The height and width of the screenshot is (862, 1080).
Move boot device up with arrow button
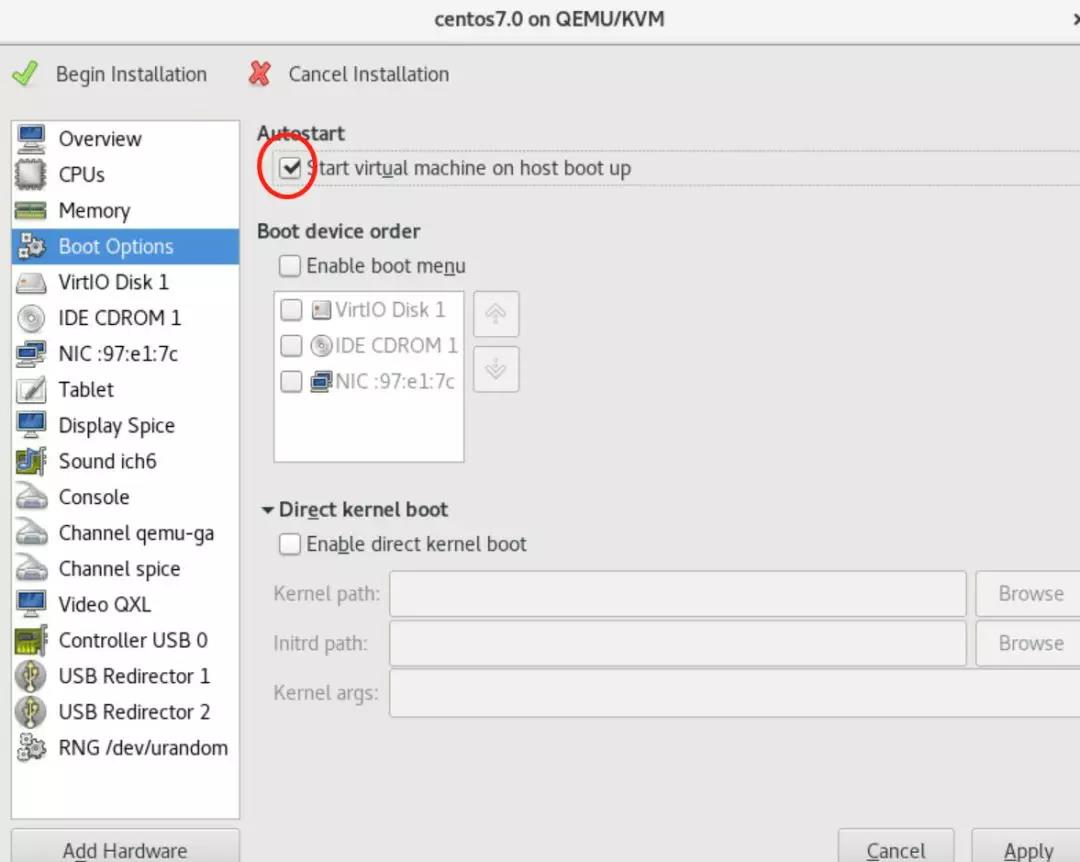tap(496, 314)
